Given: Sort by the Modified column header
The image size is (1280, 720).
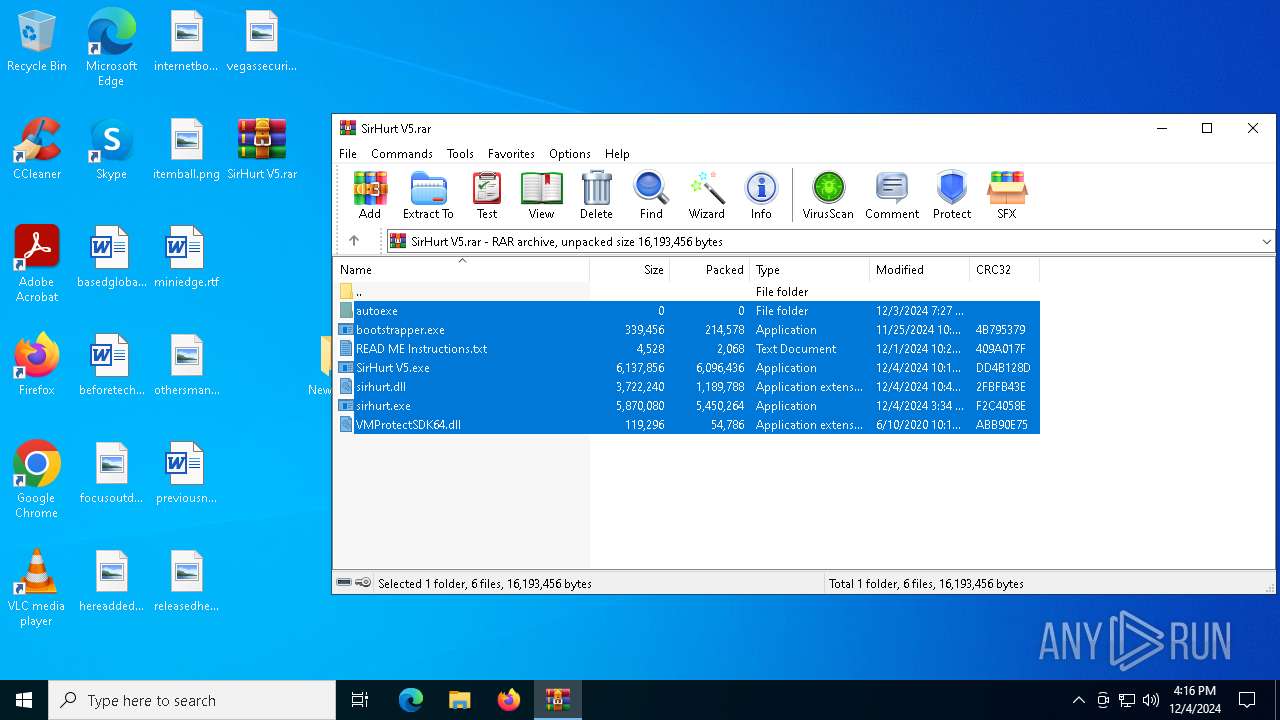Looking at the screenshot, I should coord(920,270).
